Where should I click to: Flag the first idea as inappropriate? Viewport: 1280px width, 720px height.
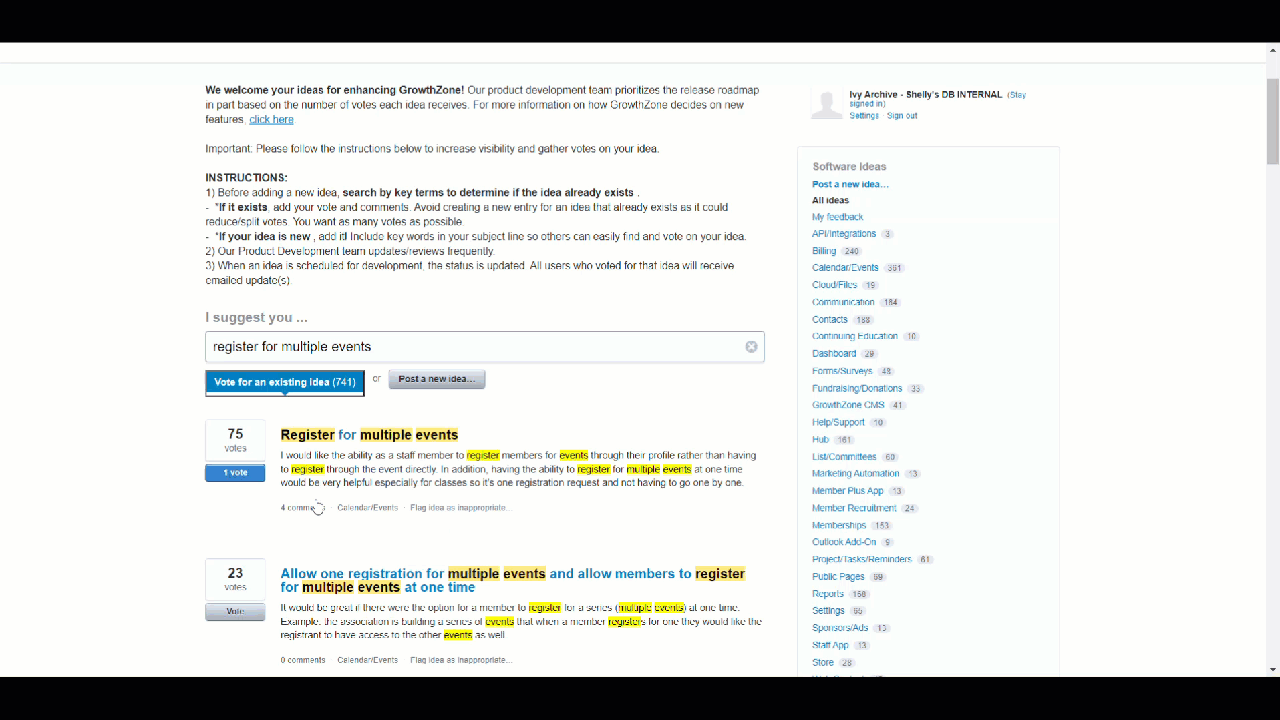point(460,508)
